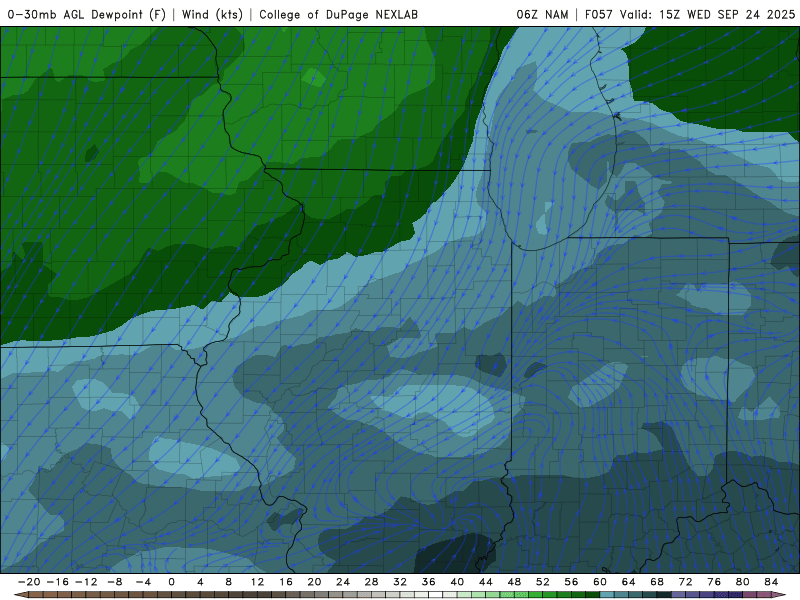Click the -8 legend value

point(114,582)
